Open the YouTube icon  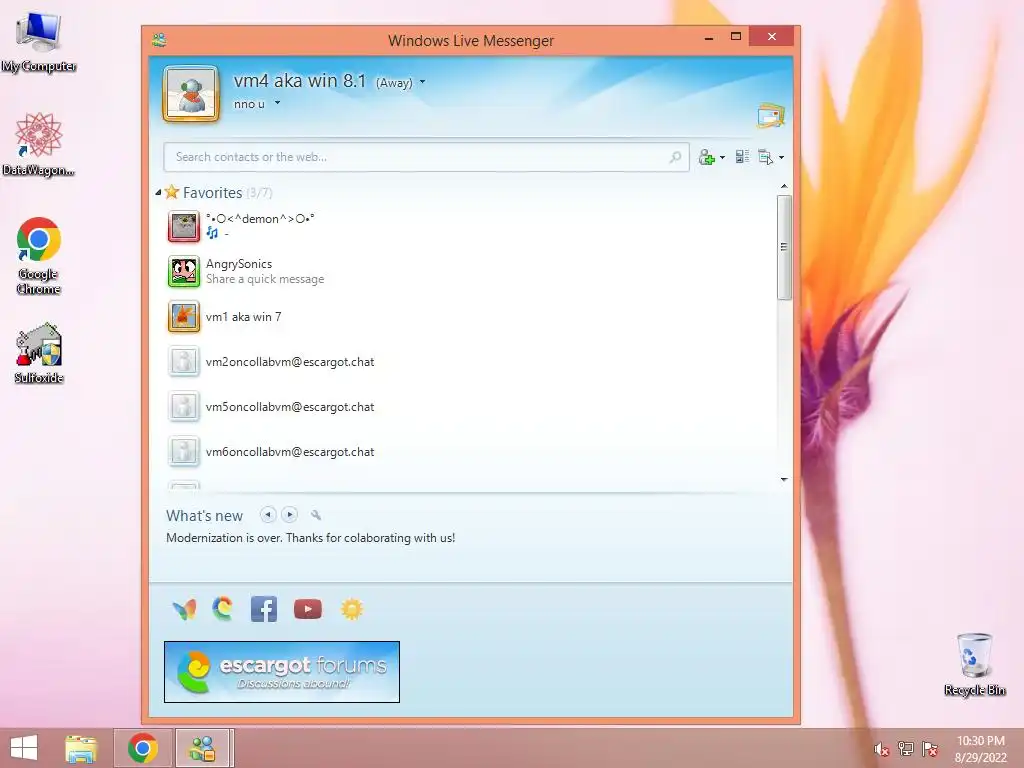(x=308, y=609)
